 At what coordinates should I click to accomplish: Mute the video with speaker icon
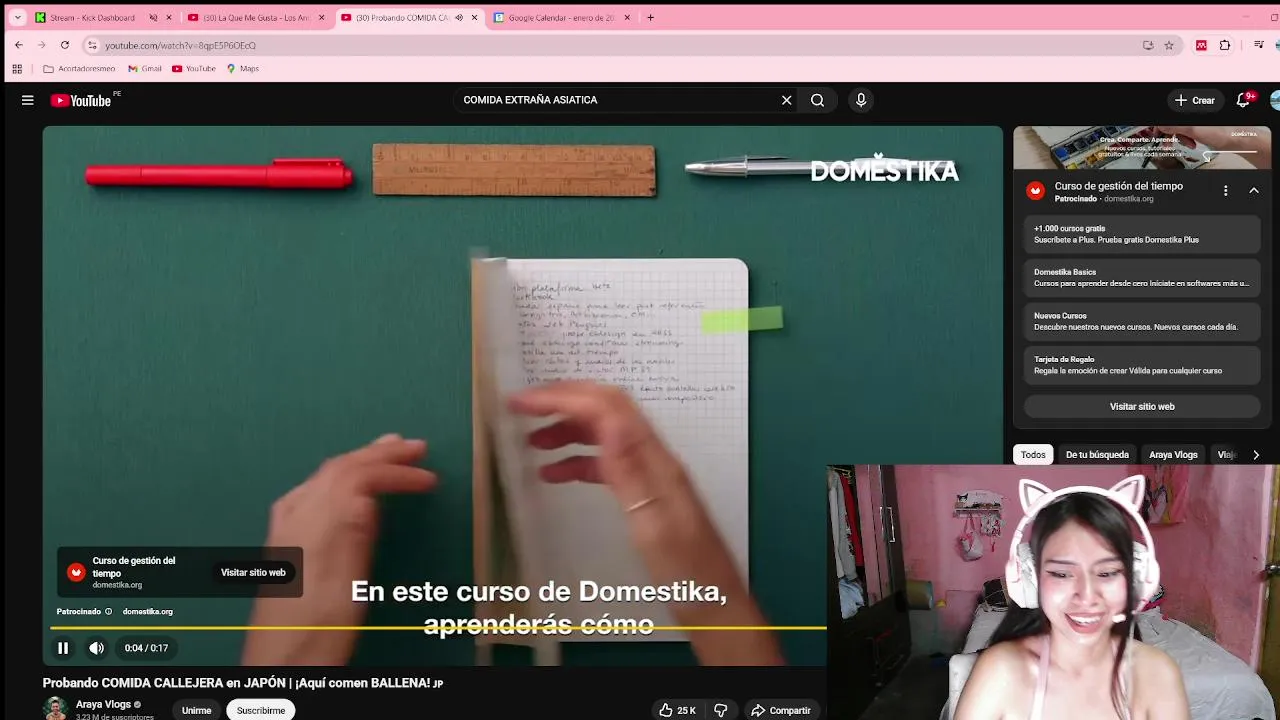[96, 648]
